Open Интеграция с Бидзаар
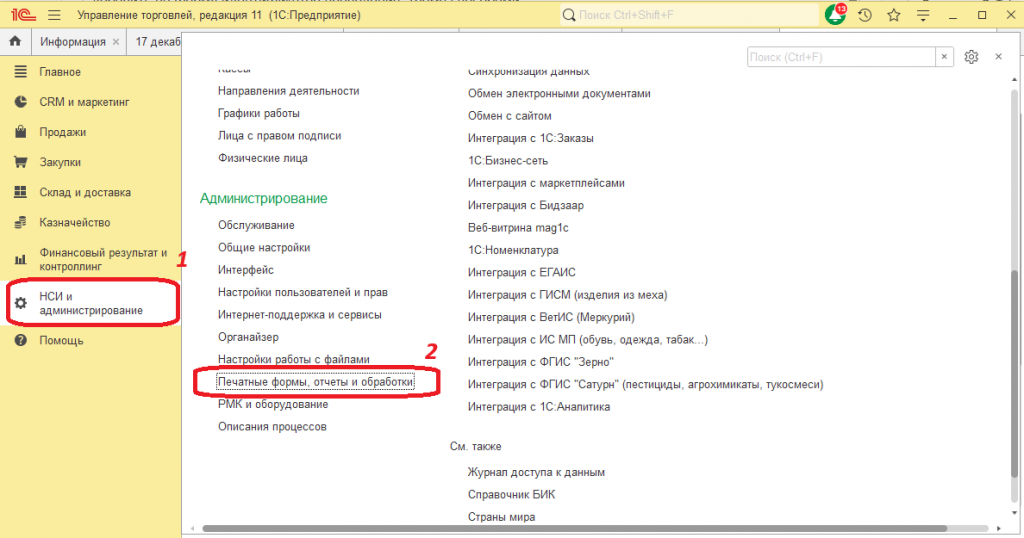 [526, 205]
